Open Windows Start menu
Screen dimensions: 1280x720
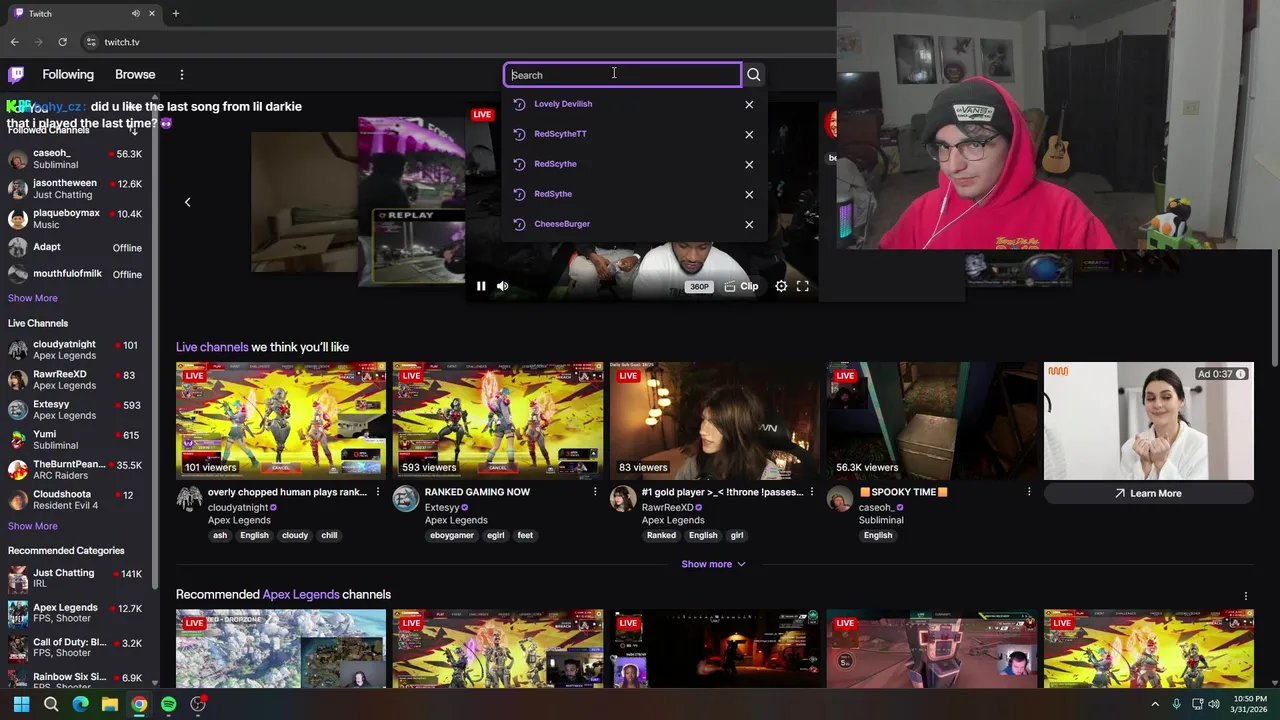(21, 704)
